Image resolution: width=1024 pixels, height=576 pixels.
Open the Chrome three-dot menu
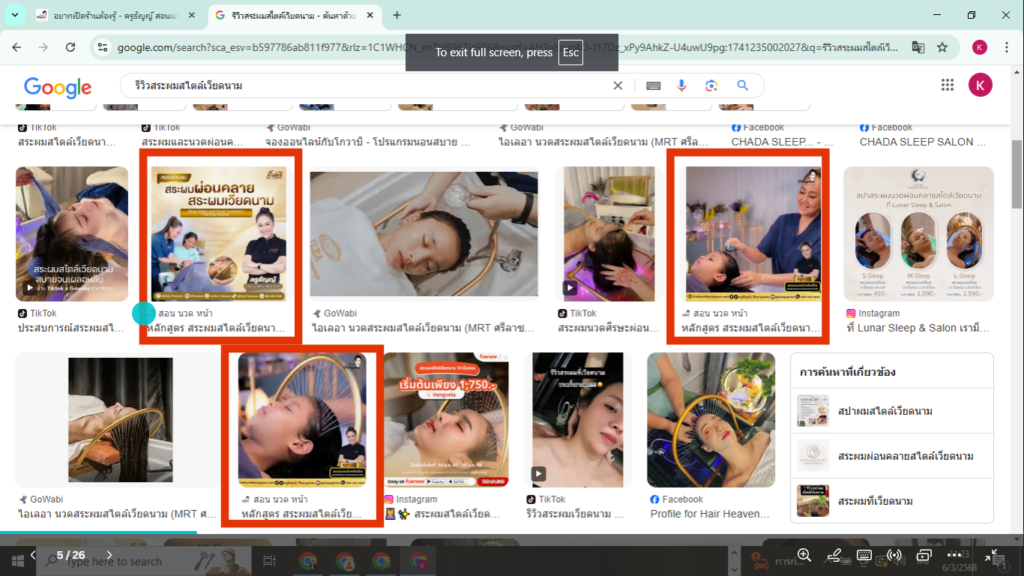[1006, 46]
